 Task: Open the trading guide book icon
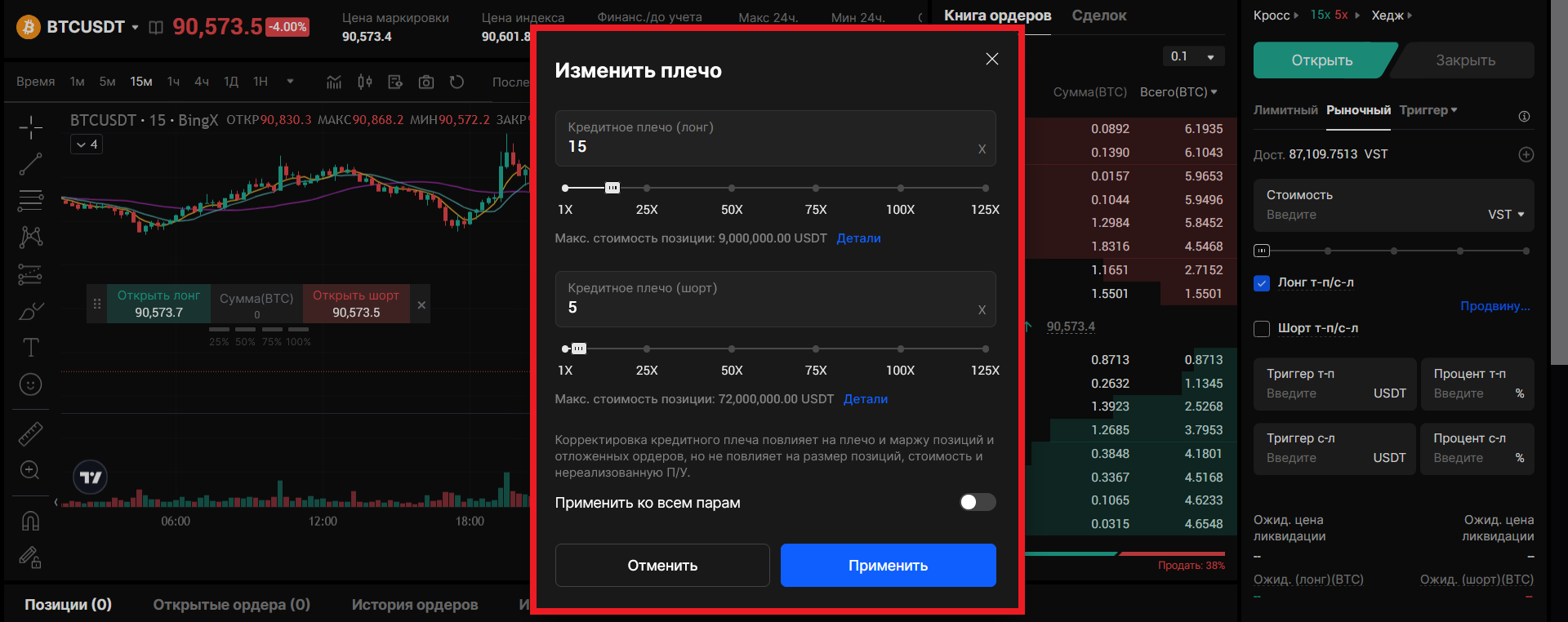156,28
